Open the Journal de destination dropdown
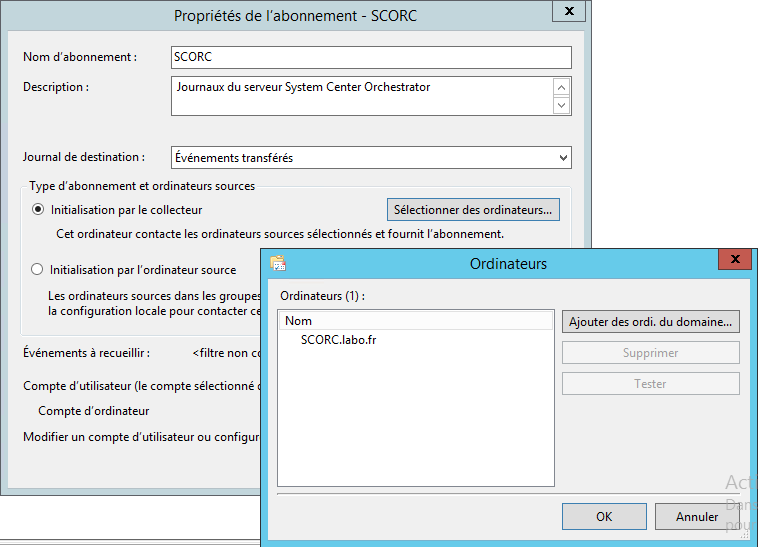The width and height of the screenshot is (758, 547). point(371,158)
